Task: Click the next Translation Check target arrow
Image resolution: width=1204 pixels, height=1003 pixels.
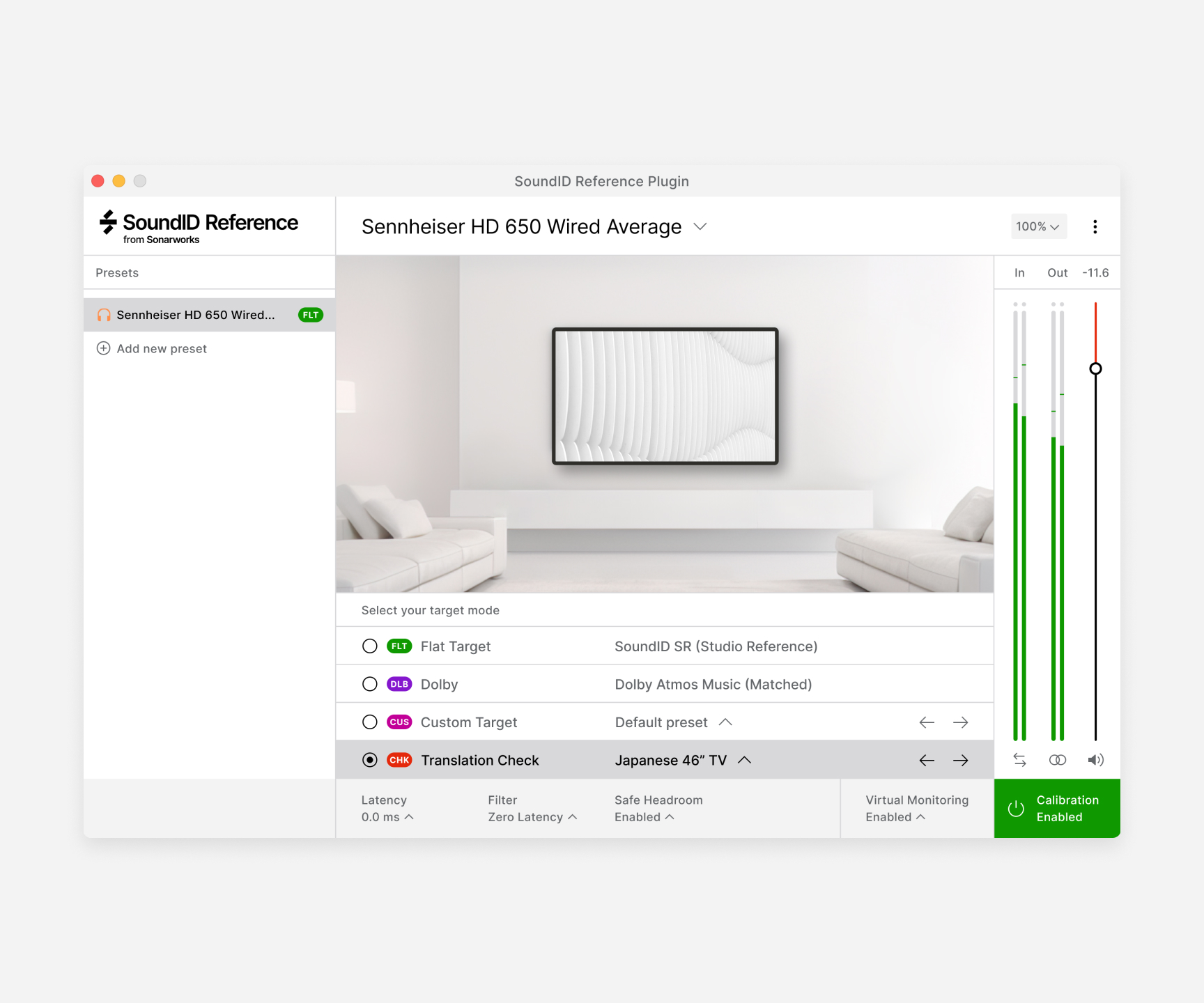Action: 961,760
